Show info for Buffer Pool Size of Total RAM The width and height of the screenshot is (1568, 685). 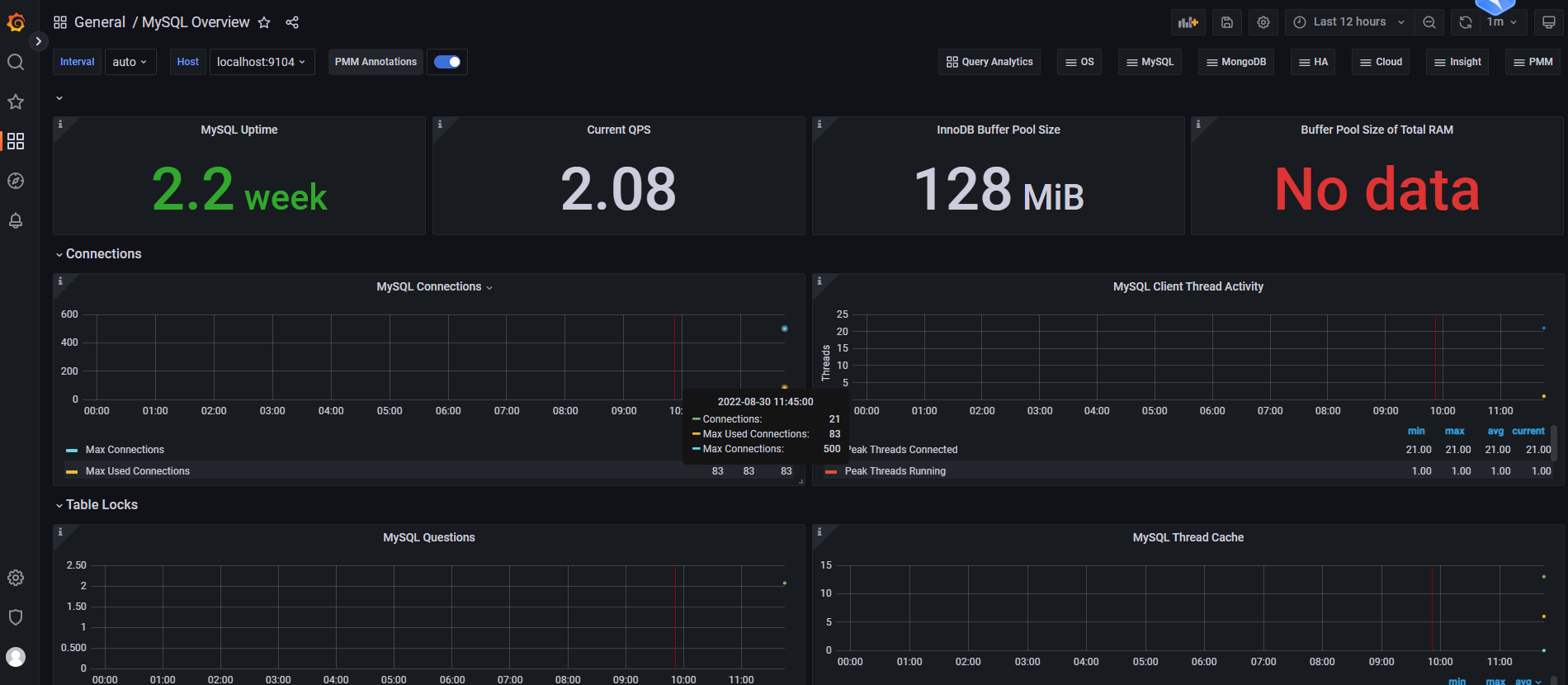pyautogui.click(x=1198, y=124)
